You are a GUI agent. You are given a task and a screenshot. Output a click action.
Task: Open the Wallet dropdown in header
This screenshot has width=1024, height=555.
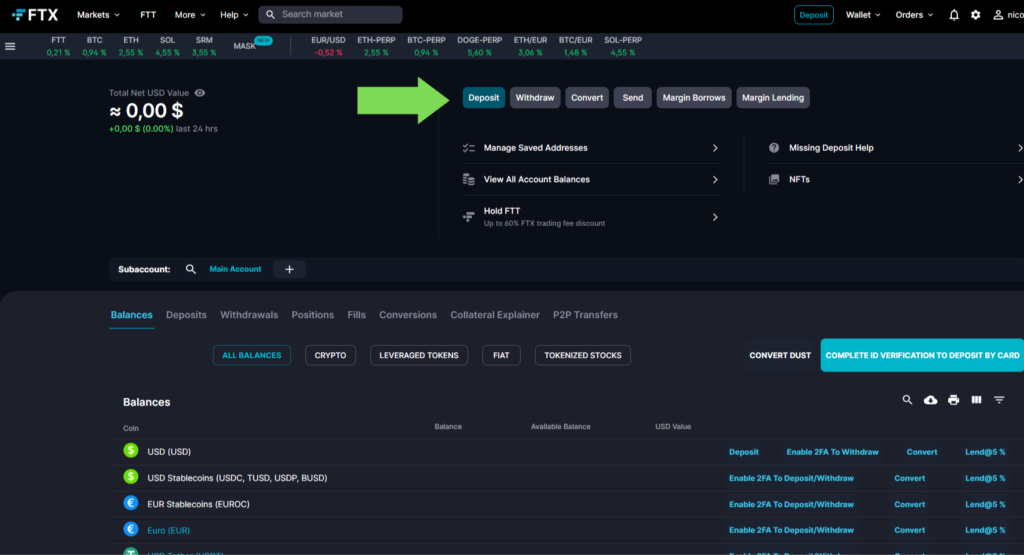[x=863, y=15]
